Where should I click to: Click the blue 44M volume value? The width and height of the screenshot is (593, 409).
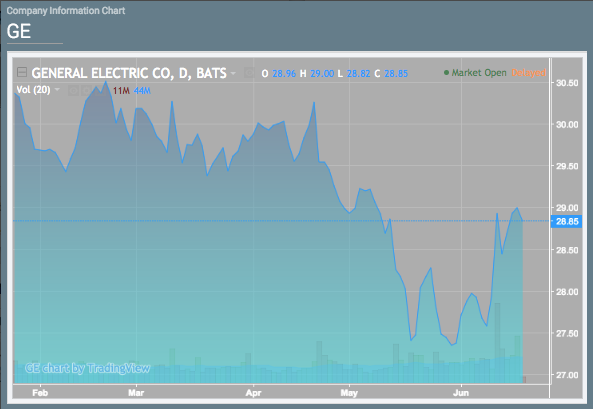tap(142, 91)
